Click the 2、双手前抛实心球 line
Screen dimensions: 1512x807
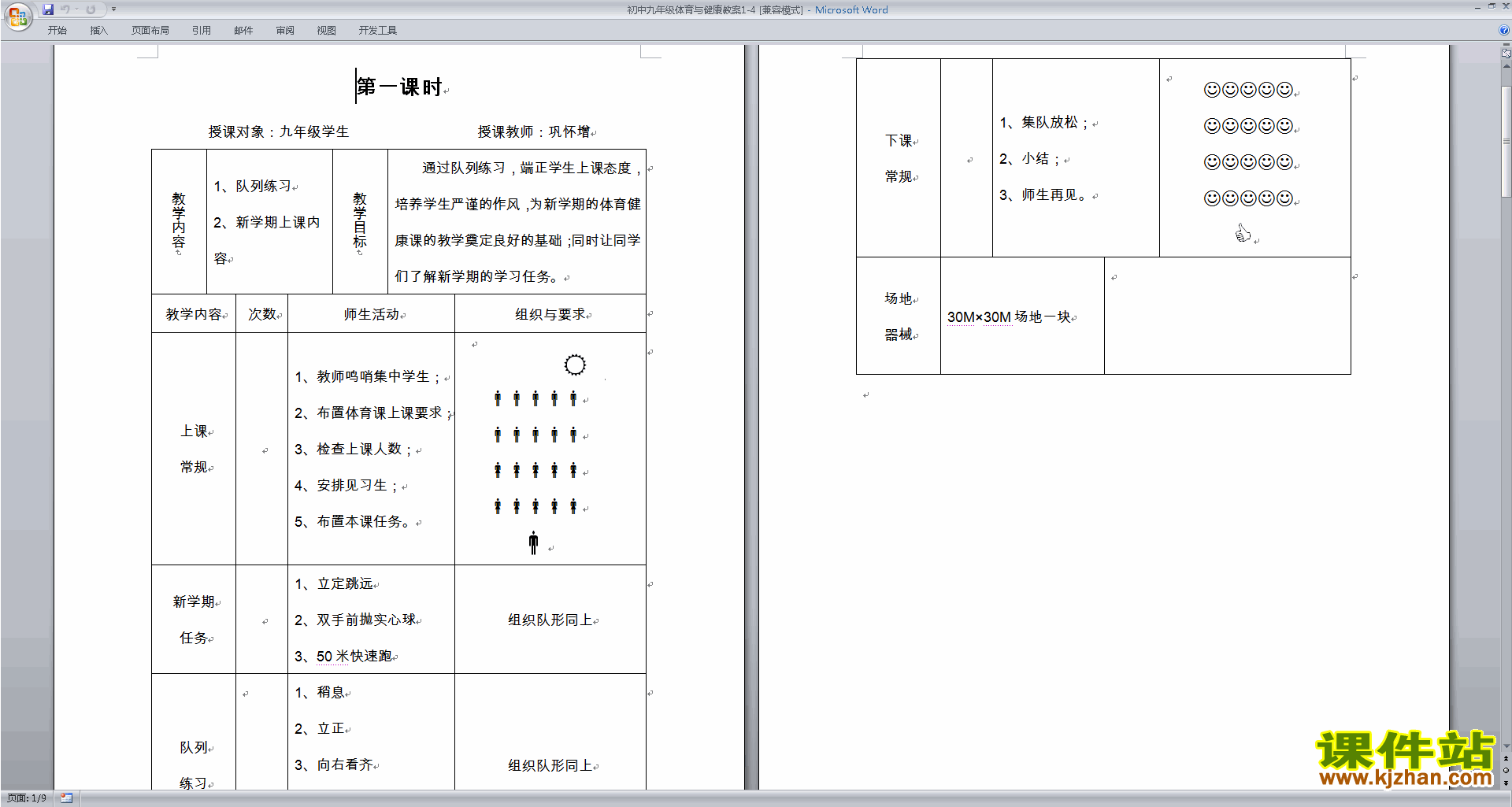[356, 620]
